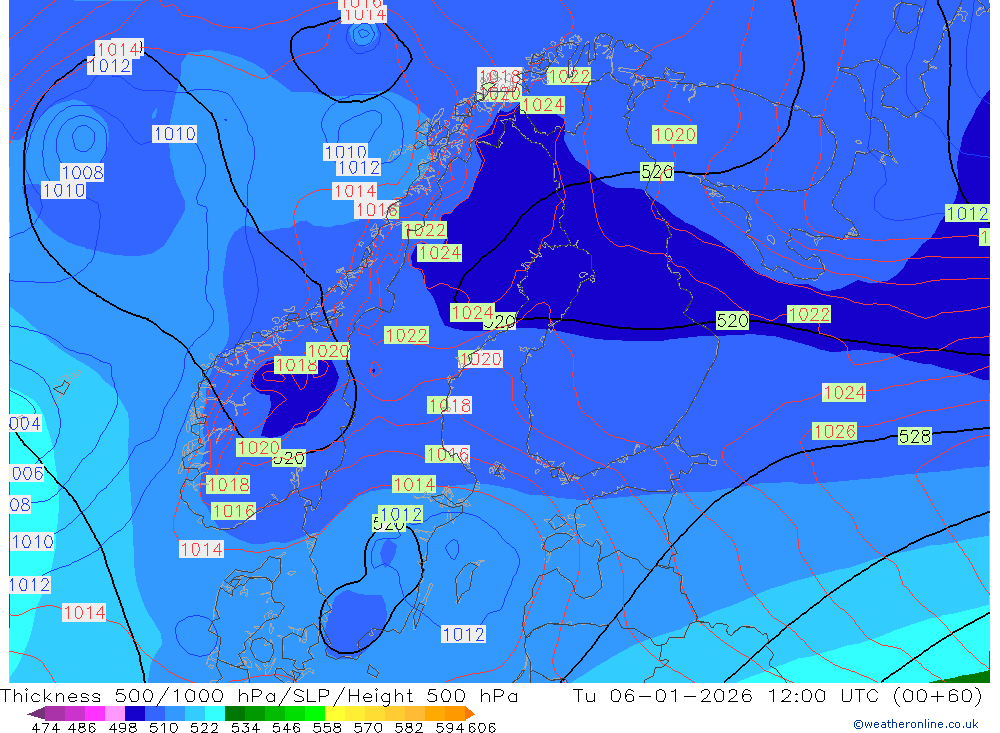
Task: Click the '006' isobar label
Action: point(27,473)
